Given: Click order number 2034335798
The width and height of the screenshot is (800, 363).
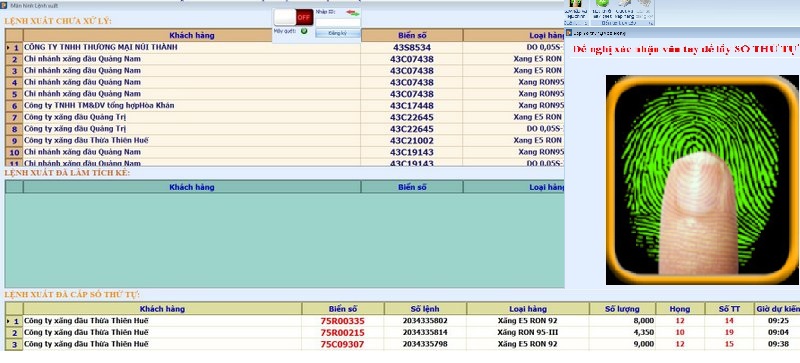Looking at the screenshot, I should [x=425, y=344].
